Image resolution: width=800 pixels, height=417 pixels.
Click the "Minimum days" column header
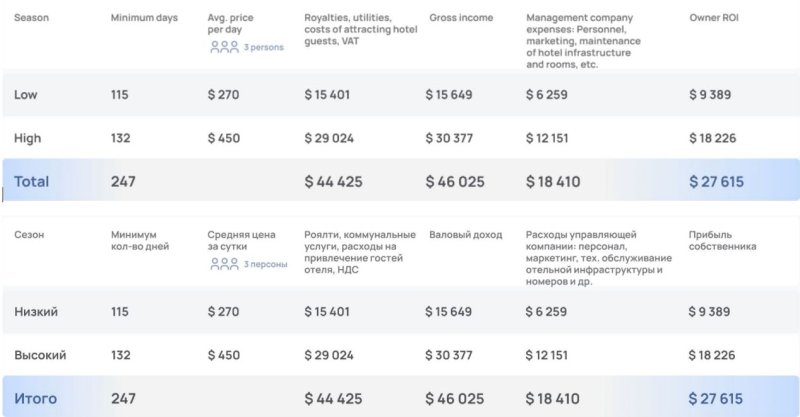pyautogui.click(x=142, y=19)
